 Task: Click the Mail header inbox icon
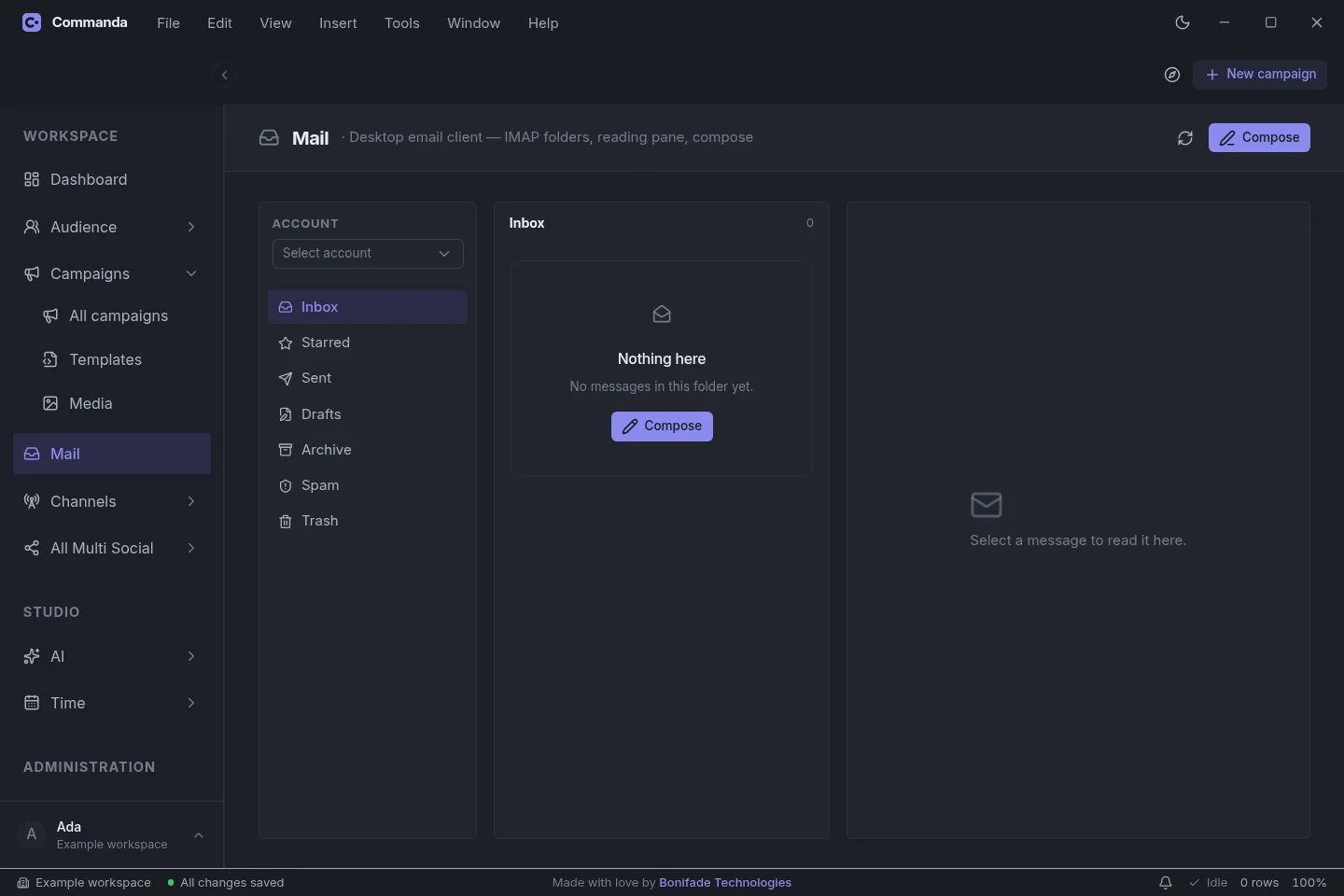pos(269,138)
